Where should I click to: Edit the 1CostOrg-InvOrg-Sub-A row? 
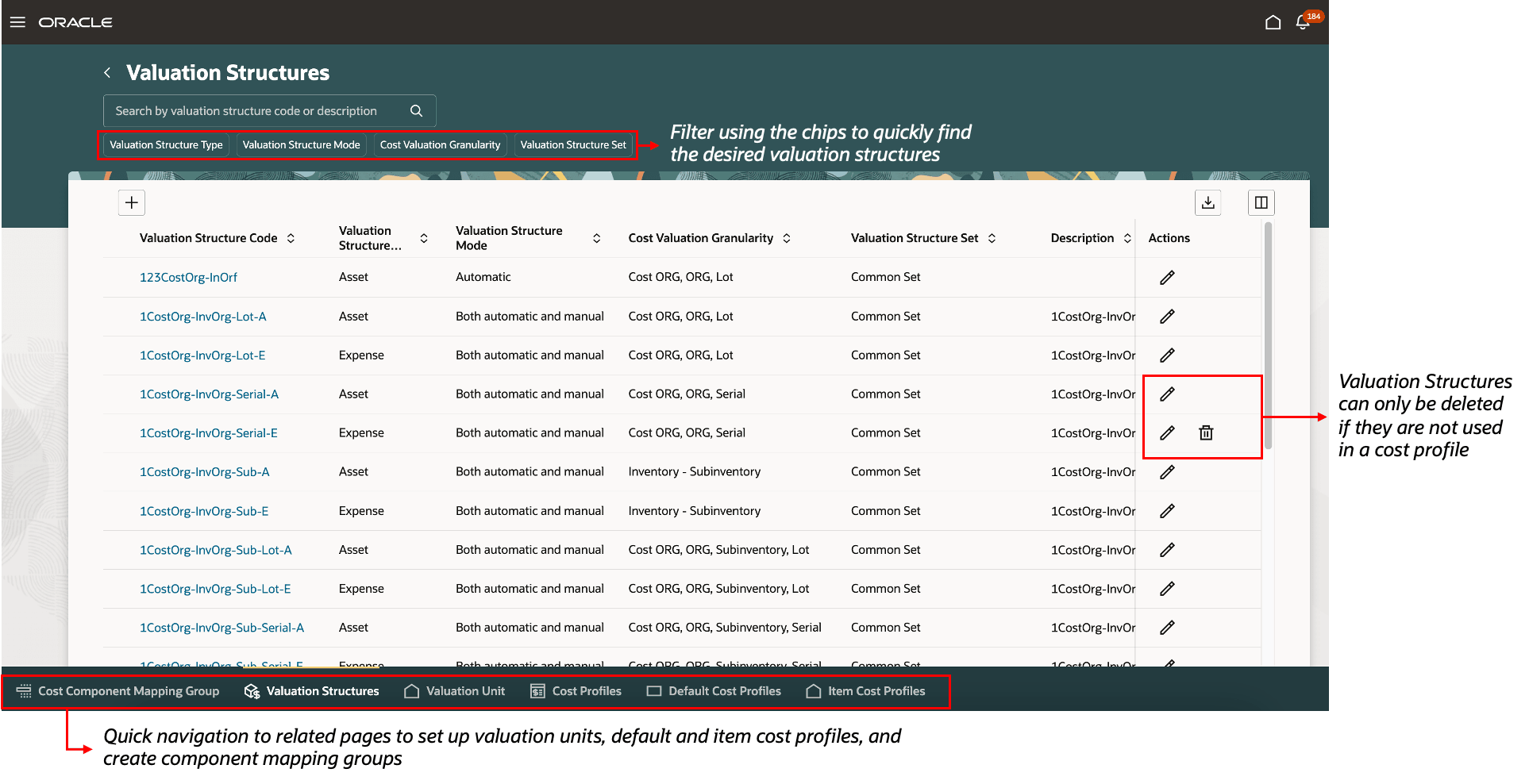coord(1167,472)
